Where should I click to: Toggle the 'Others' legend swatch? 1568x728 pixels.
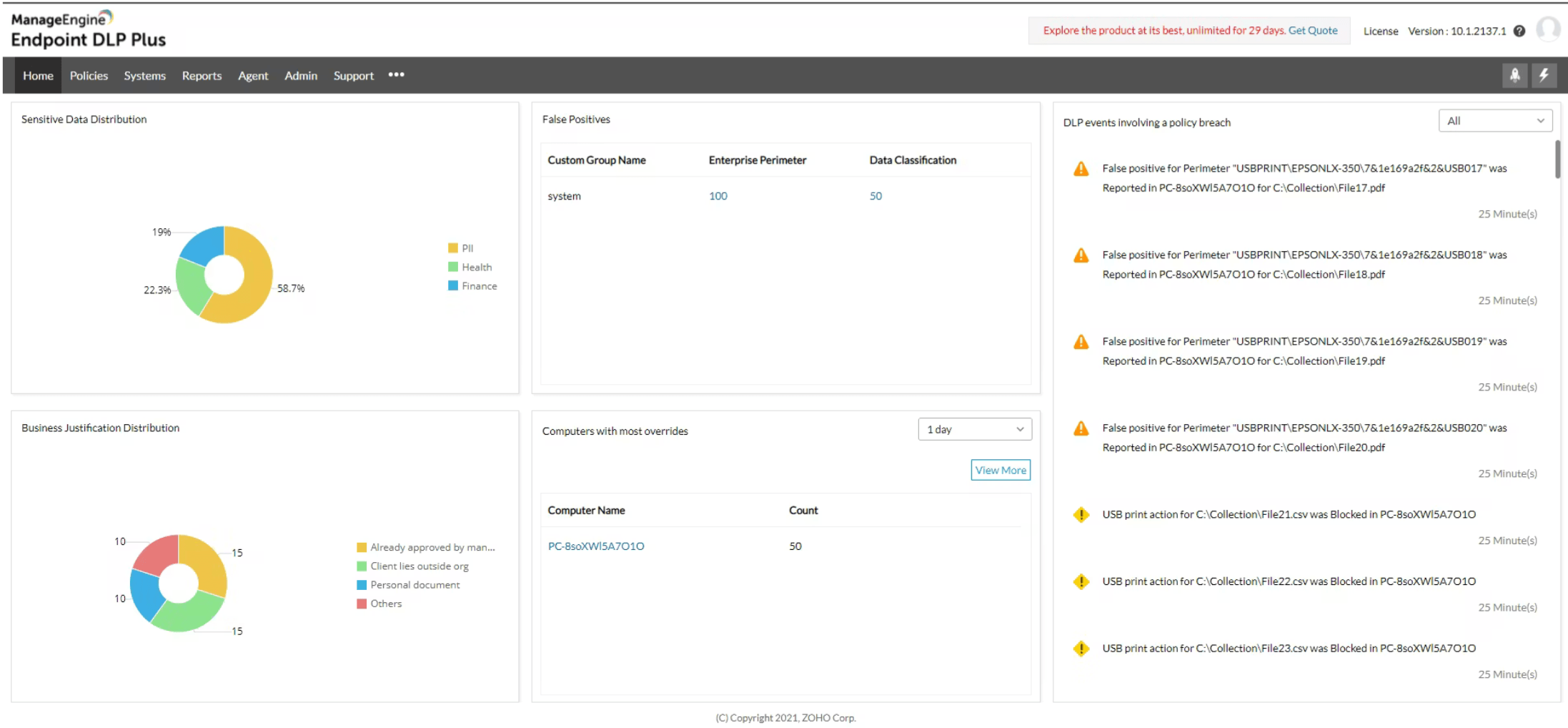tap(362, 604)
